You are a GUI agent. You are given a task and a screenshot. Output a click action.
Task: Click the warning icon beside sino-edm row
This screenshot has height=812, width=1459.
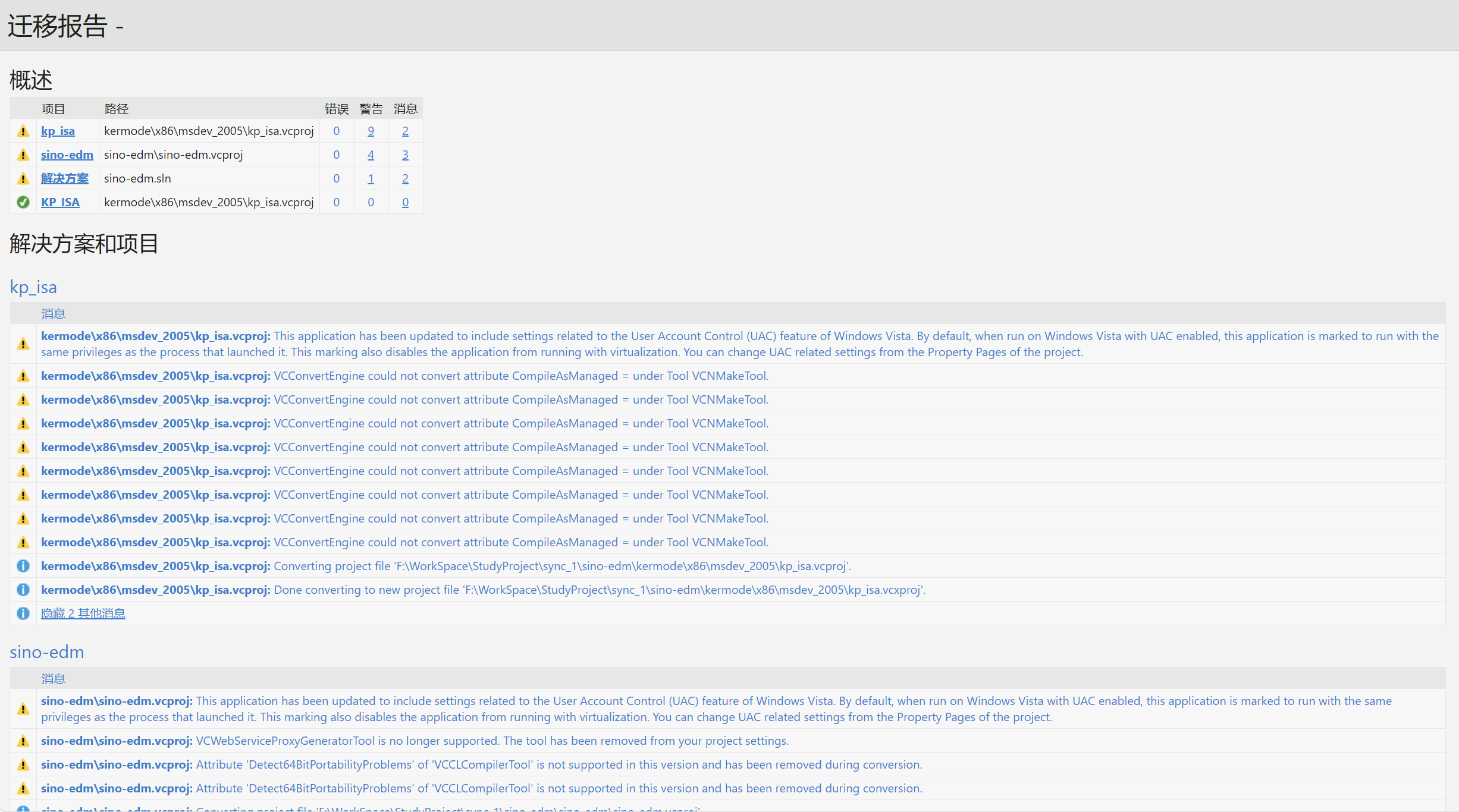[x=23, y=155]
